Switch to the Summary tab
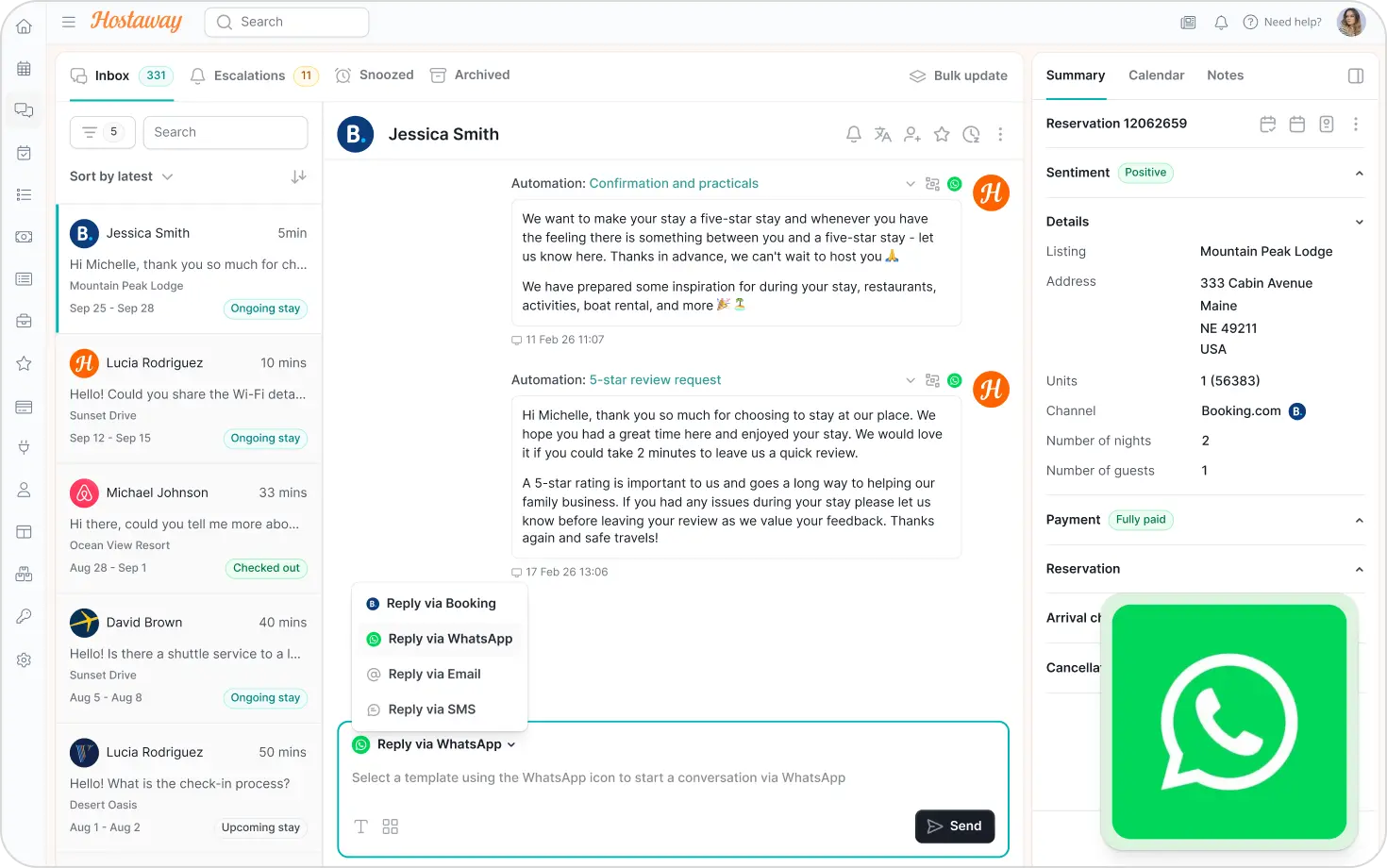This screenshot has height=868, width=1387. 1076,75
